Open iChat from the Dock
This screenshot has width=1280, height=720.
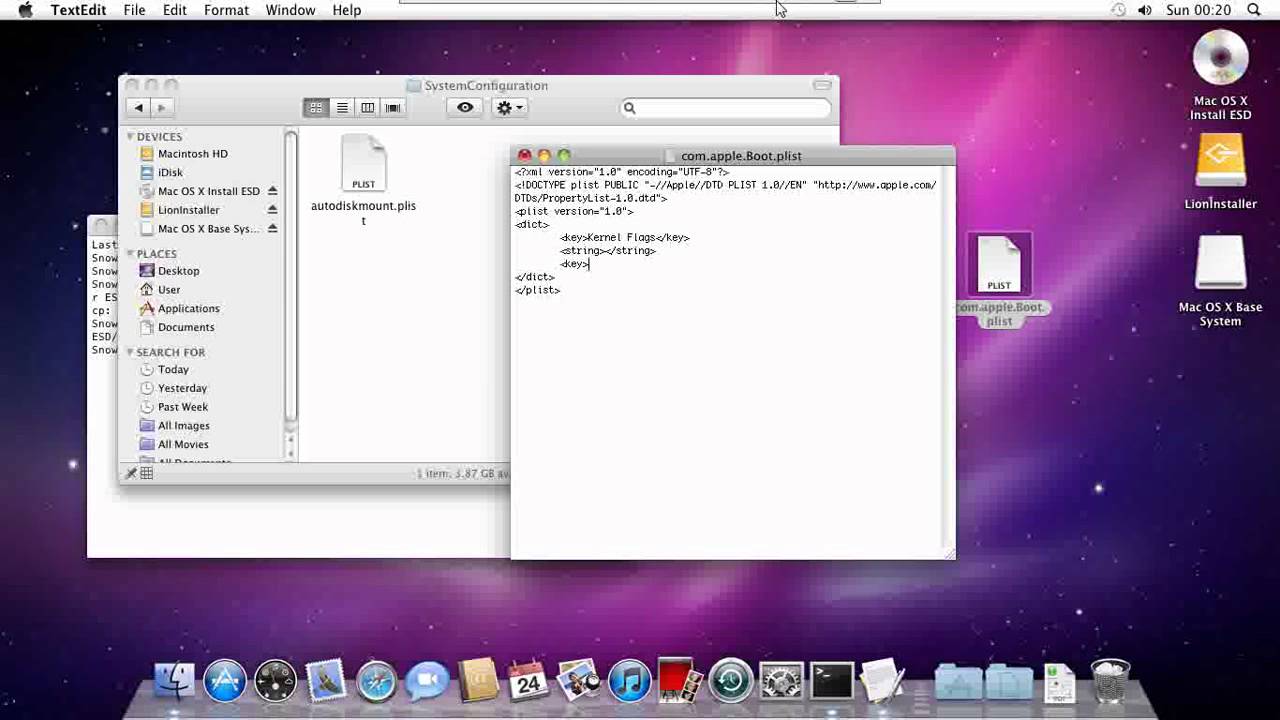(x=427, y=682)
